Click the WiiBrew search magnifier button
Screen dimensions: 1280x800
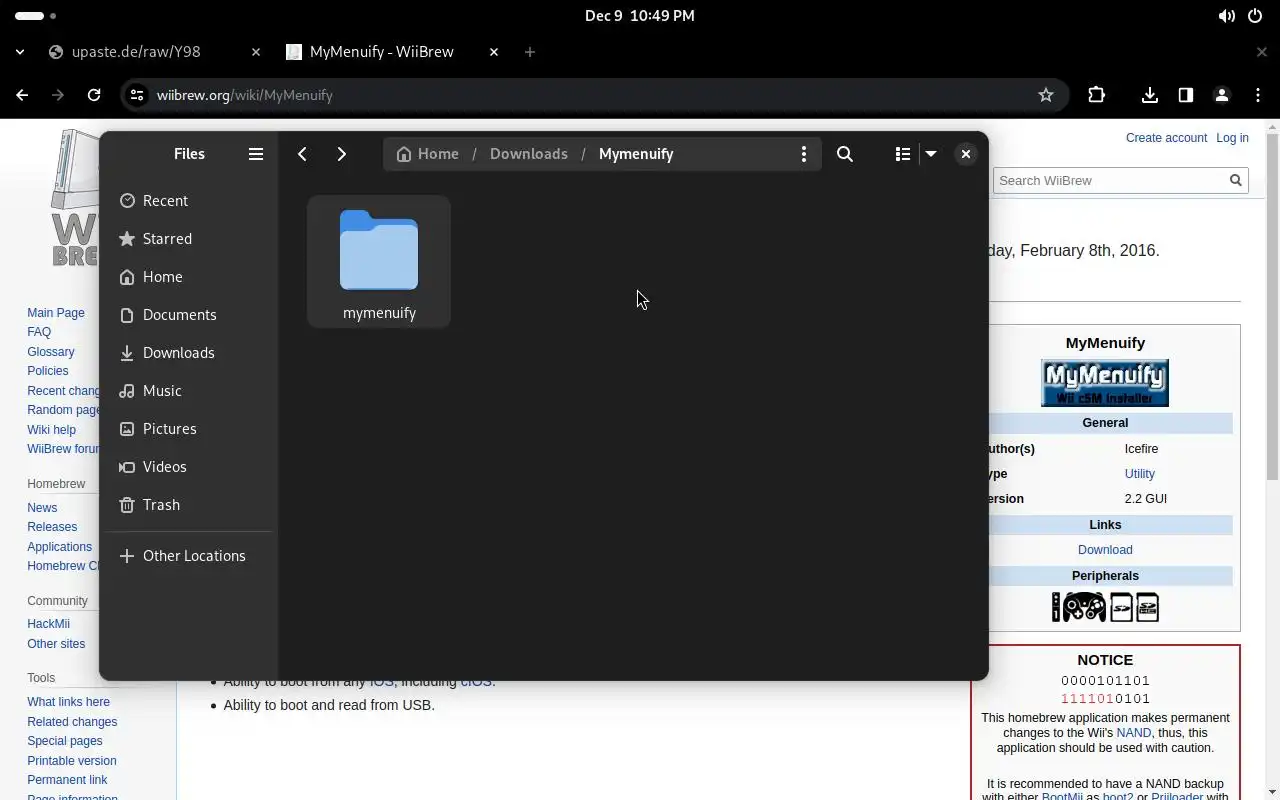click(x=1236, y=180)
